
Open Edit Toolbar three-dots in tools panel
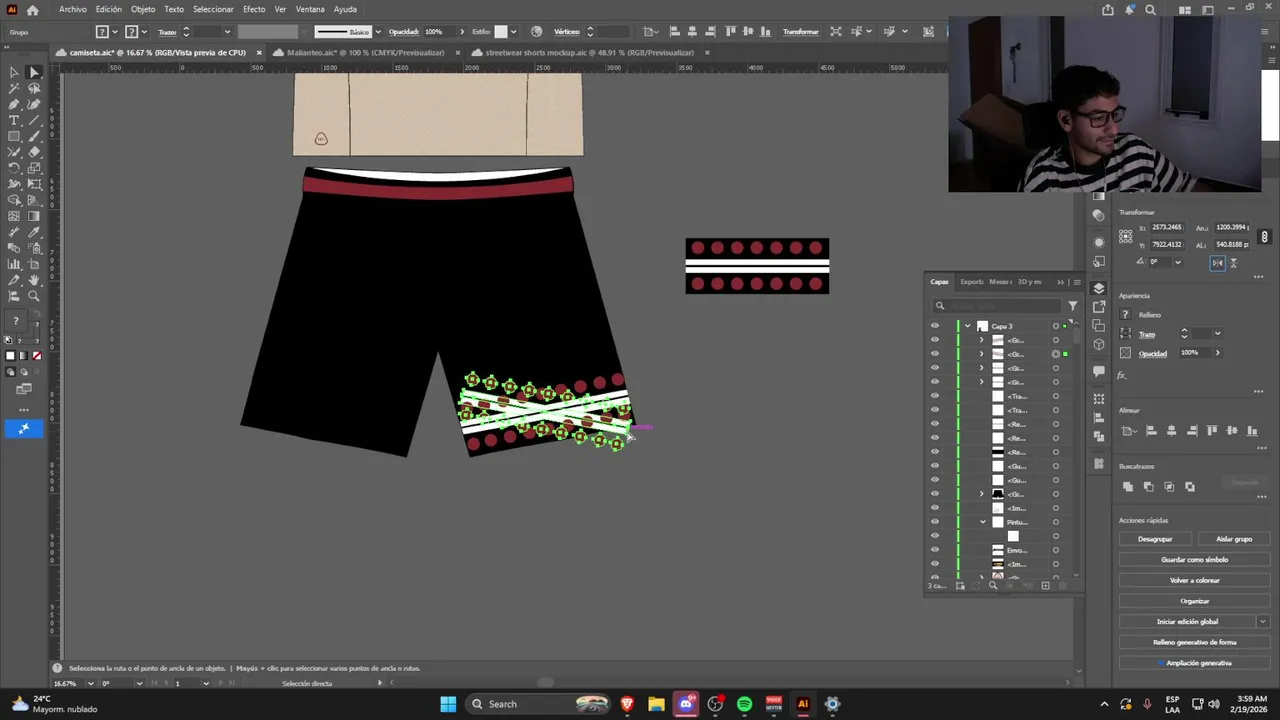click(x=24, y=410)
